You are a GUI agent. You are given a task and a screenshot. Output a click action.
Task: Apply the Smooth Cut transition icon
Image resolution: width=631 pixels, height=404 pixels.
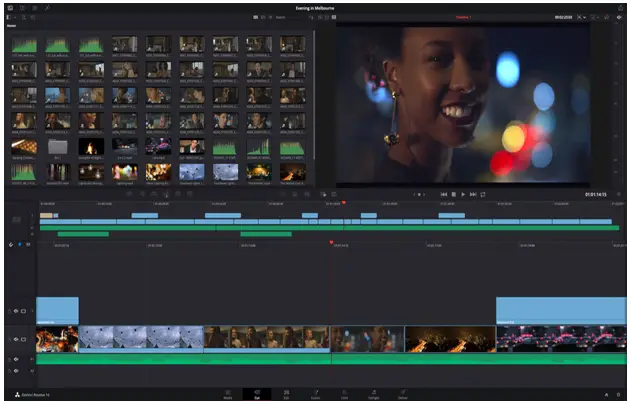(x=307, y=194)
